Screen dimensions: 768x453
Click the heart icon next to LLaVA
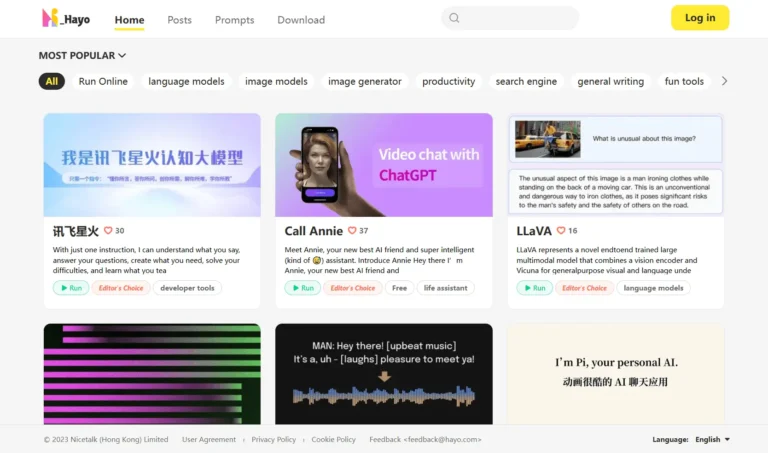[561, 230]
